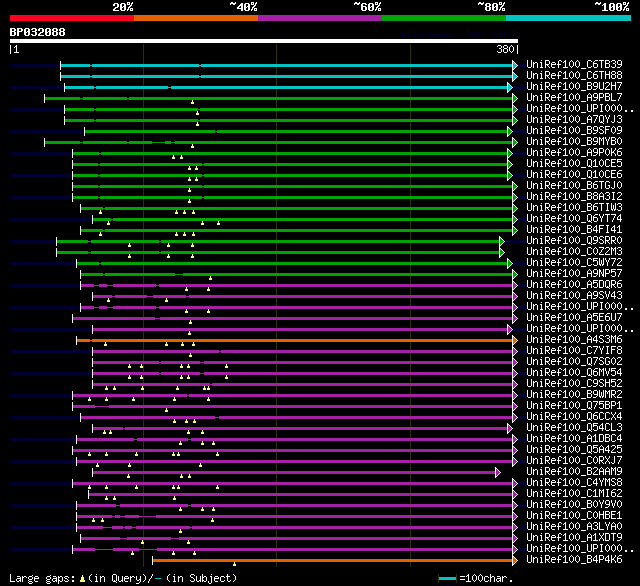This screenshot has width=640, height=586.
Task: Select the UniRef100_Q10CE5 label
Action: pos(574,164)
